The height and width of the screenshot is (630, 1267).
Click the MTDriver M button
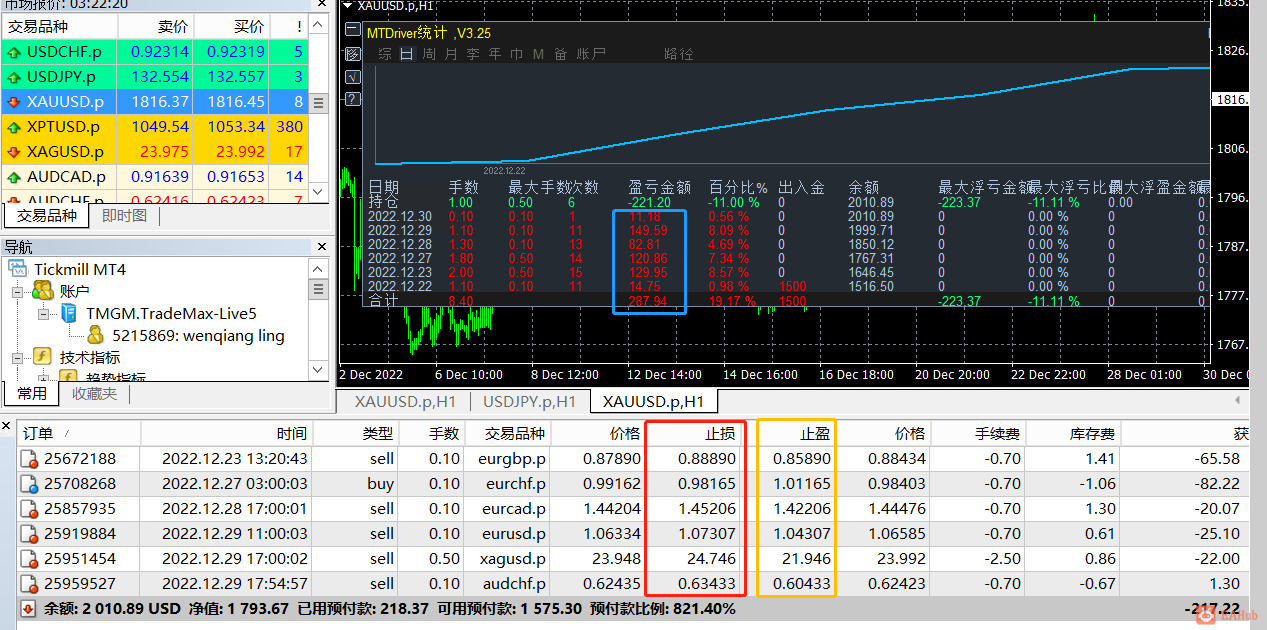[538, 54]
